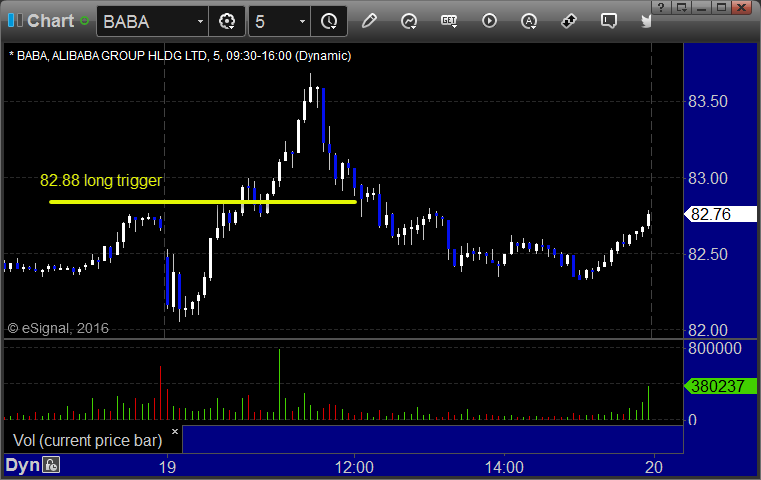Click the 14:00 time axis label

(504, 467)
